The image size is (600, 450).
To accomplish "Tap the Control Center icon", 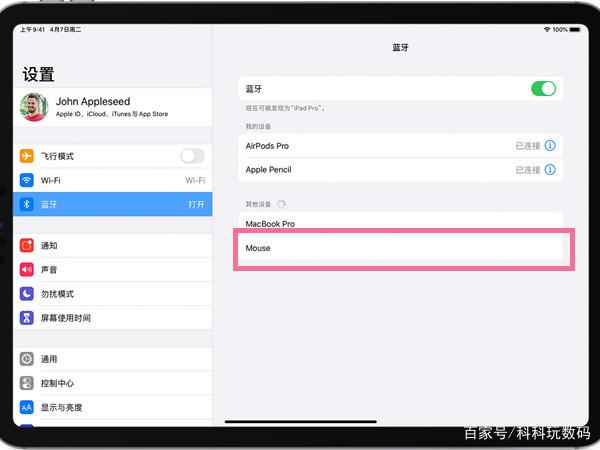I will pyautogui.click(x=26, y=383).
